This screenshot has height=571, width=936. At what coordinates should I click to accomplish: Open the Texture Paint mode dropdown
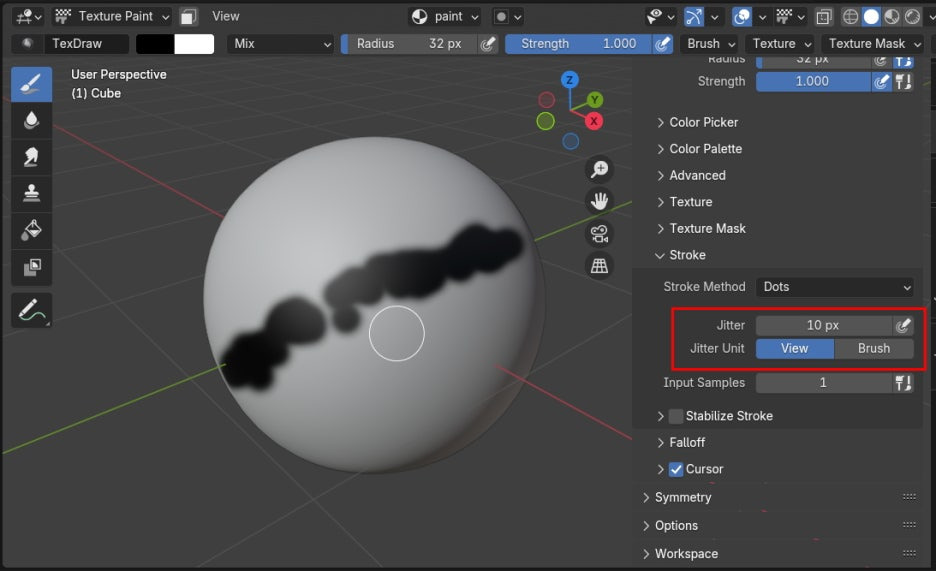(112, 17)
